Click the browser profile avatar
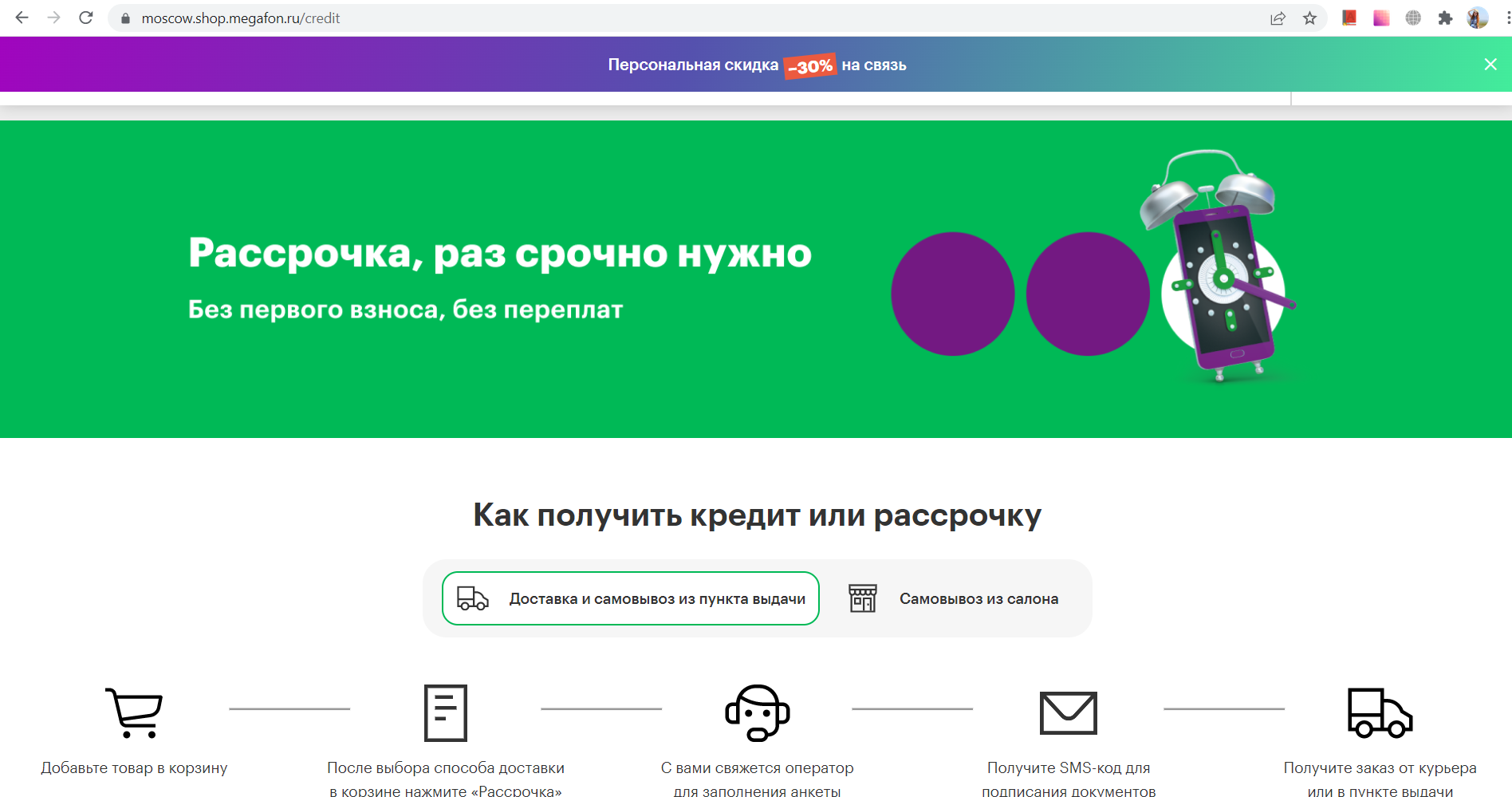Screen dimensions: 1512x797 (1478, 17)
